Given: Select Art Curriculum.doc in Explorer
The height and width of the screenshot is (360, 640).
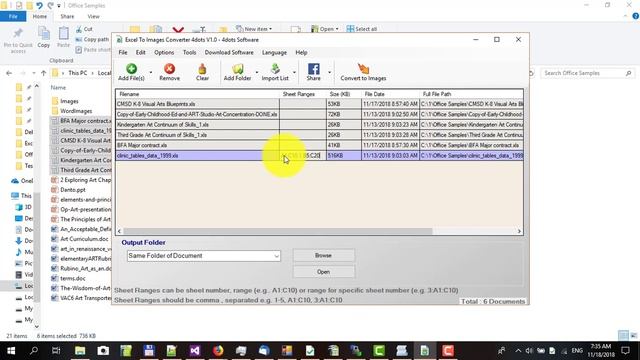Looking at the screenshot, I should pos(84,239).
